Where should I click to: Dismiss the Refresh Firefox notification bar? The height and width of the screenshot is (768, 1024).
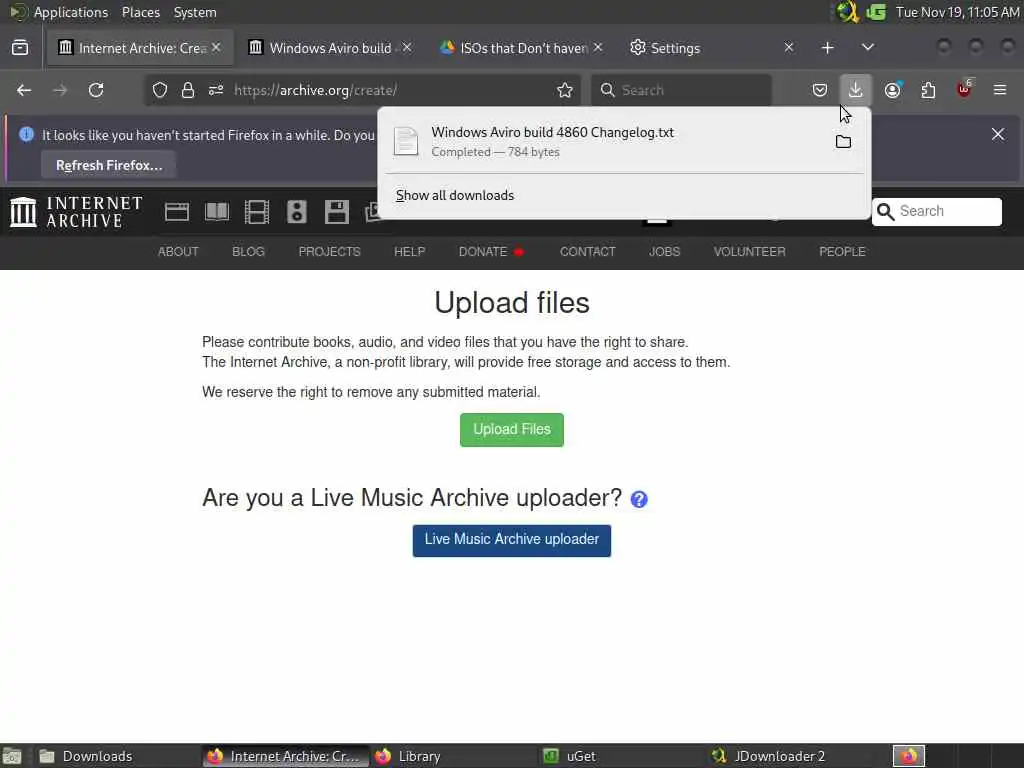click(998, 134)
